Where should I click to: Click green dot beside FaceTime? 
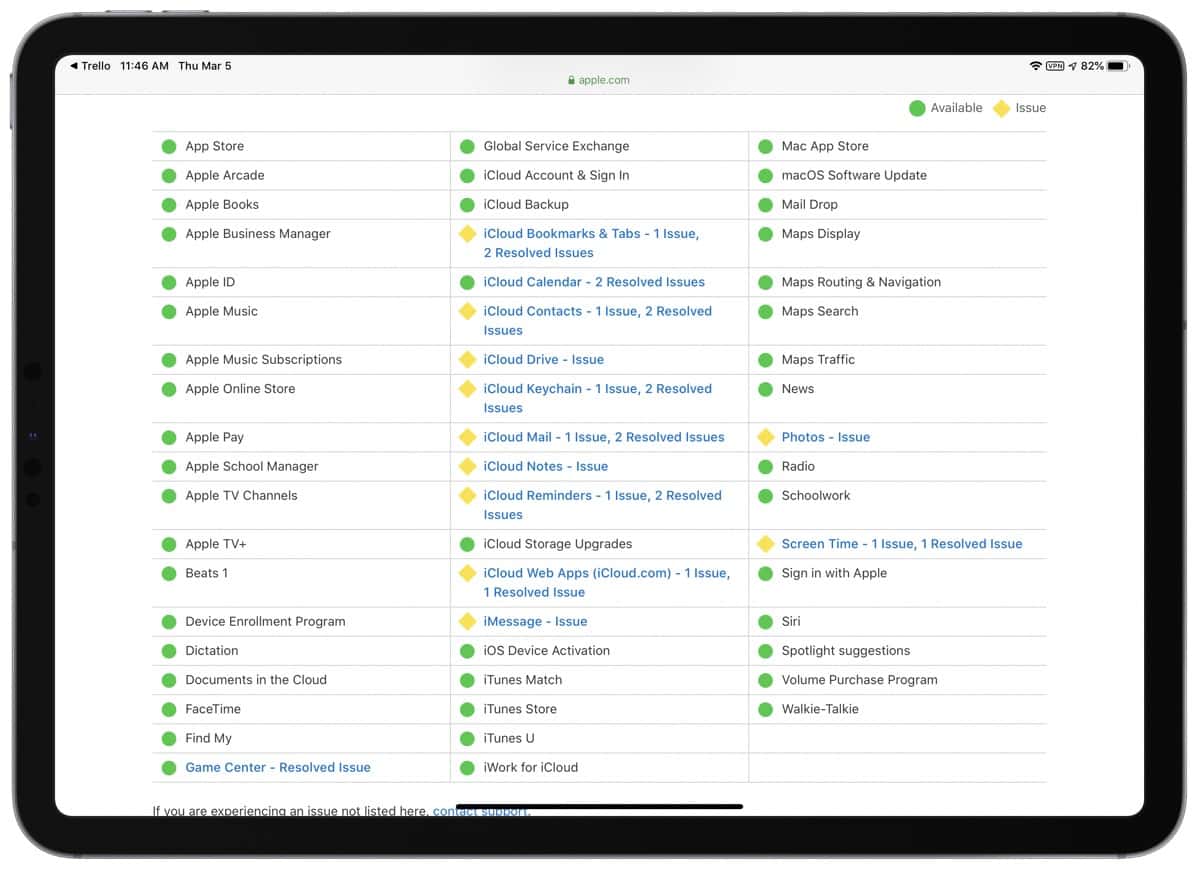tap(169, 709)
